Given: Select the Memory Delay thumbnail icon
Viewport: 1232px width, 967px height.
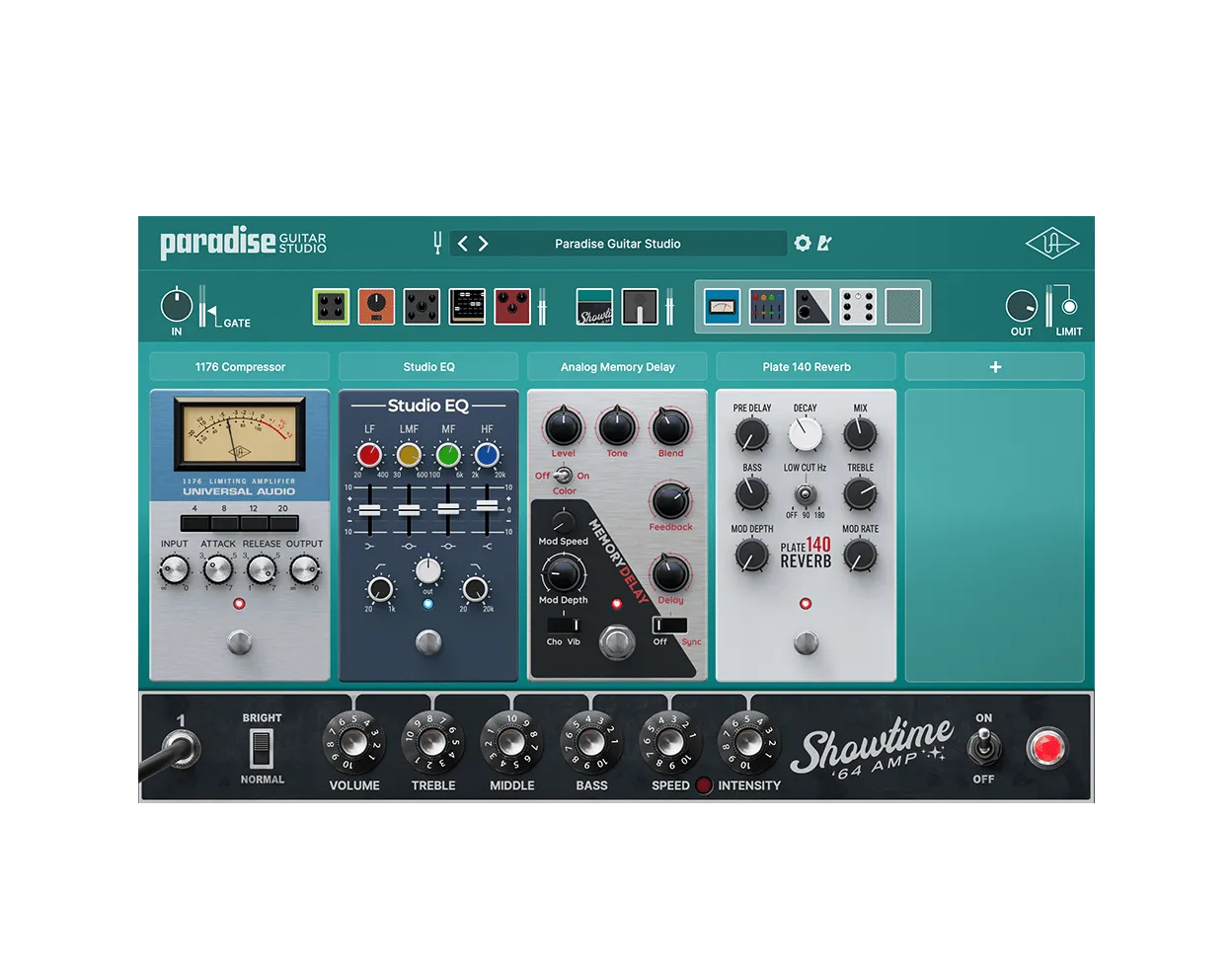Looking at the screenshot, I should (812, 307).
